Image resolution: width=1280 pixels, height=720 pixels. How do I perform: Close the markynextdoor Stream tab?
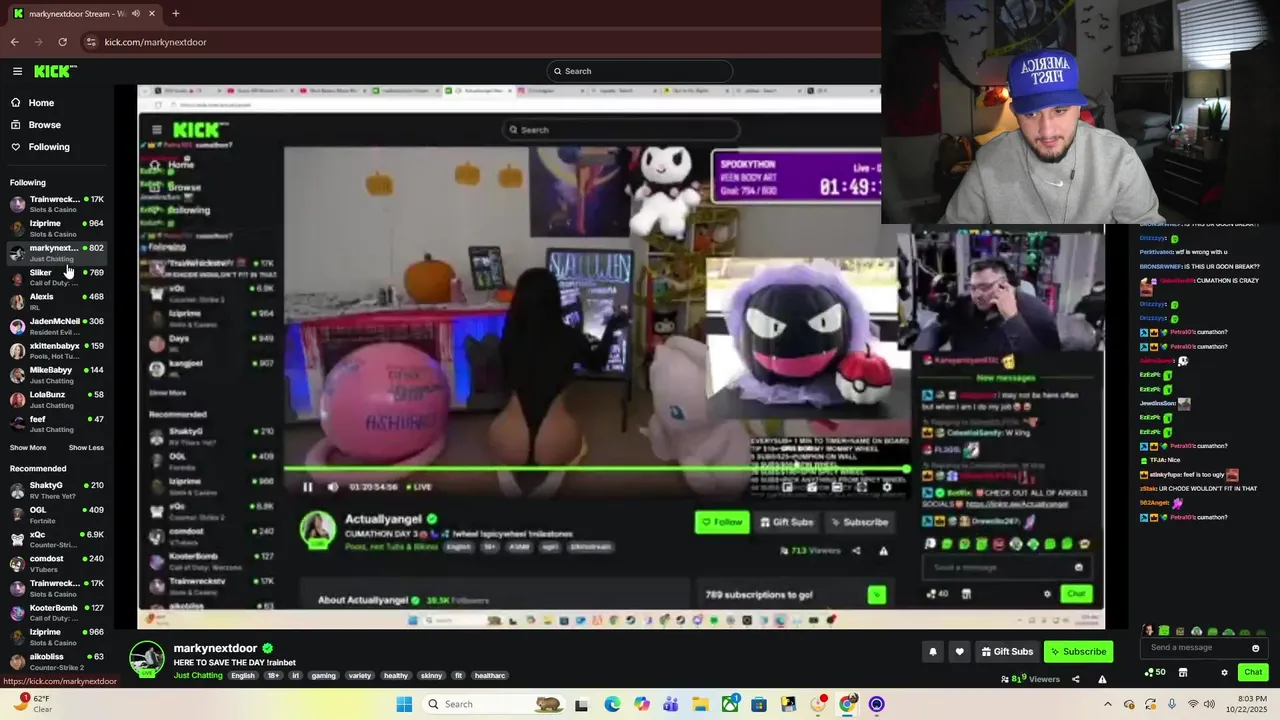152,14
